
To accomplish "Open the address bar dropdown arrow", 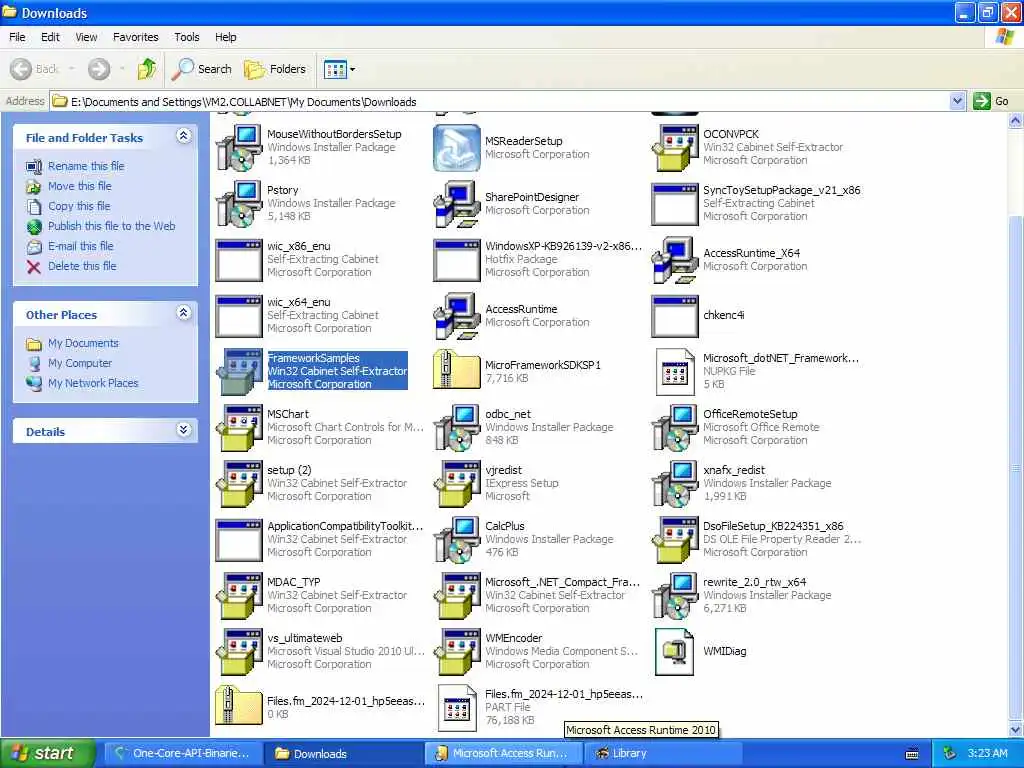I will tap(957, 101).
